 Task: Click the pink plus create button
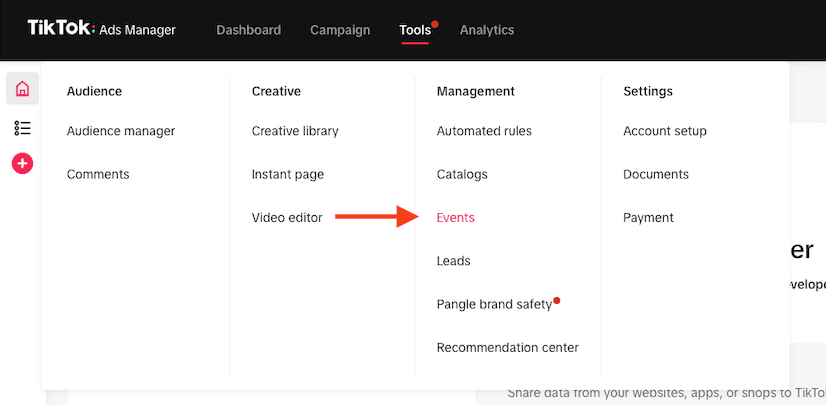(22, 164)
